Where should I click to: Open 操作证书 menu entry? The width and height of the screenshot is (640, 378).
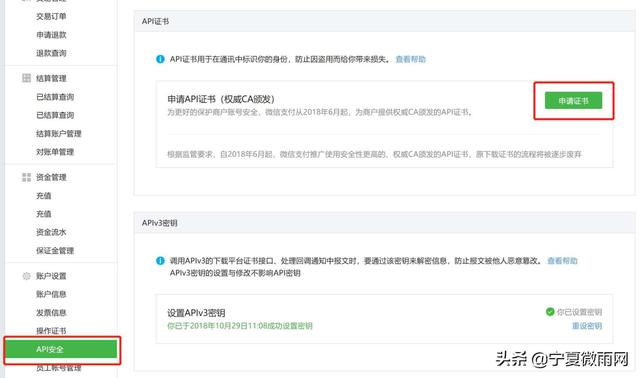pos(51,331)
